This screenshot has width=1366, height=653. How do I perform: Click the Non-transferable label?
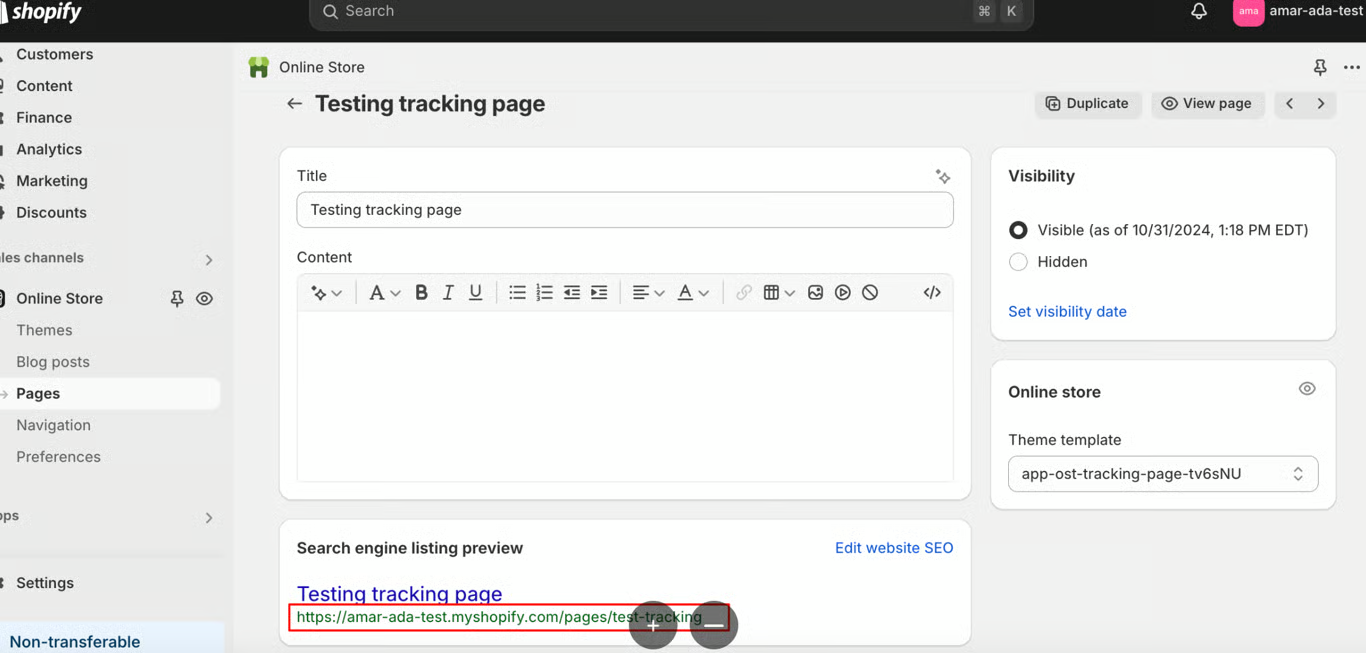pyautogui.click(x=75, y=642)
